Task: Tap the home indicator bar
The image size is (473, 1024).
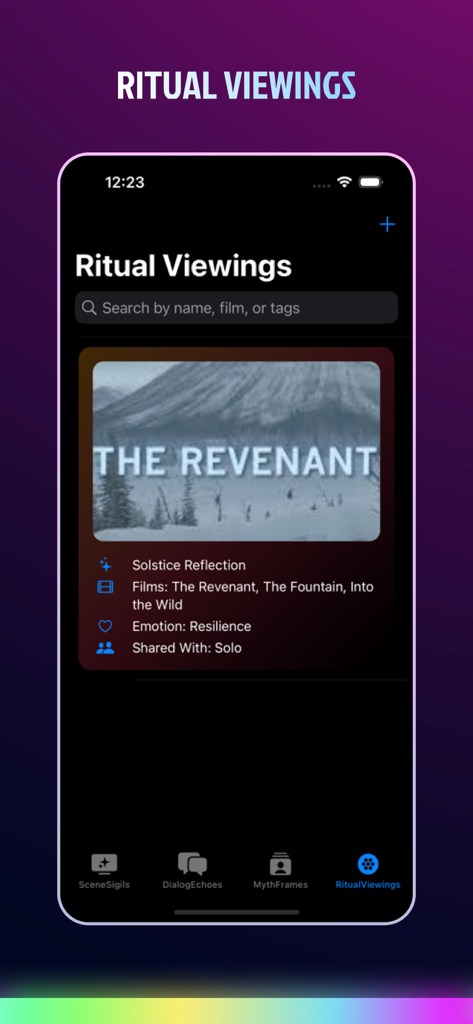Action: (x=236, y=912)
